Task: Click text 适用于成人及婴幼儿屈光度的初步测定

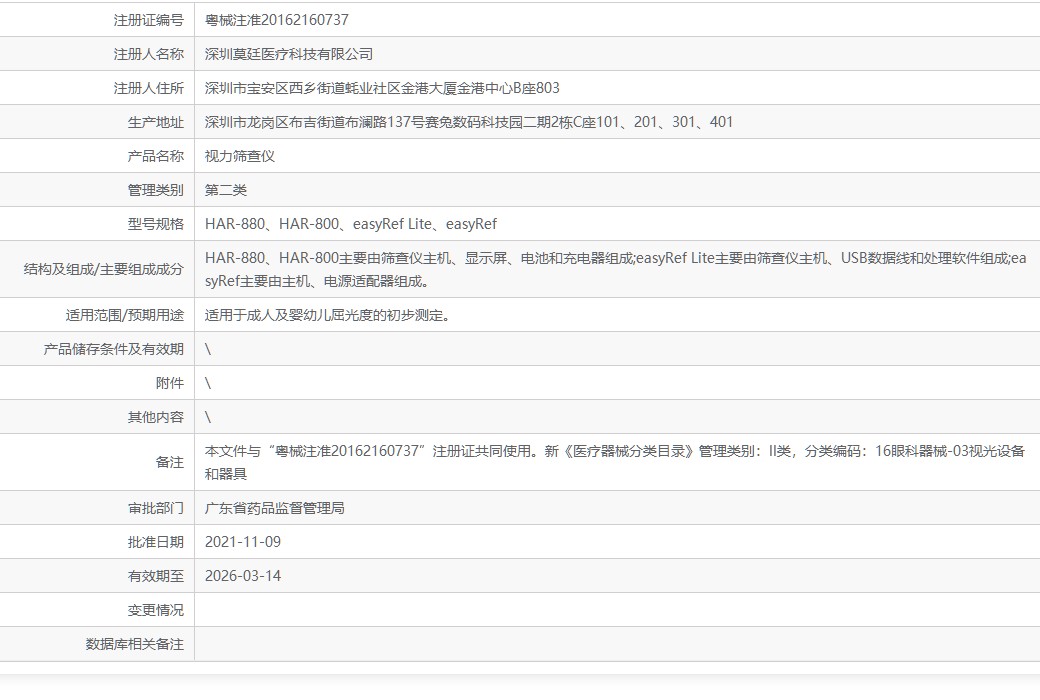Action: click(x=328, y=315)
